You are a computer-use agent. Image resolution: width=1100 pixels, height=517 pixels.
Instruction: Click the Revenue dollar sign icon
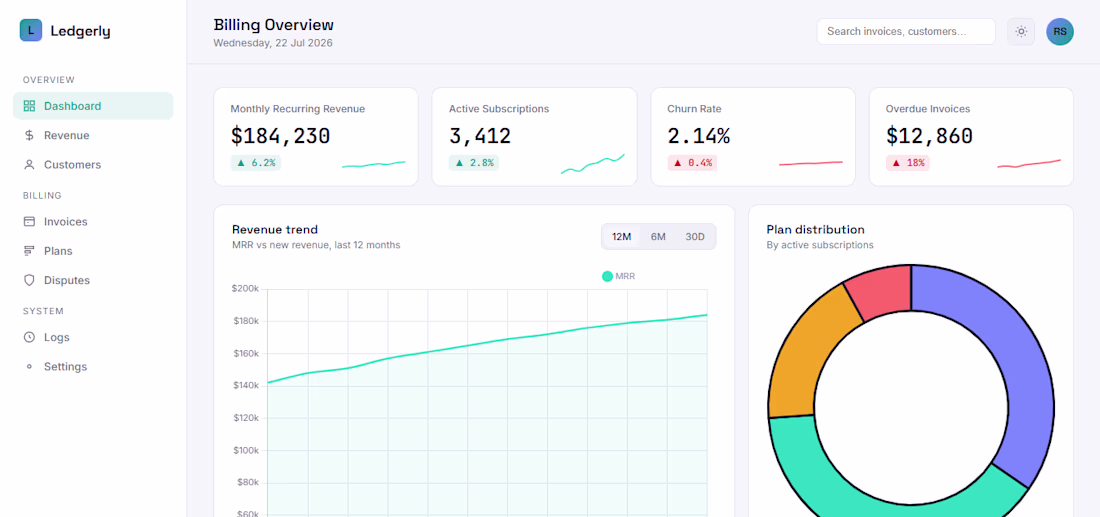coord(29,135)
